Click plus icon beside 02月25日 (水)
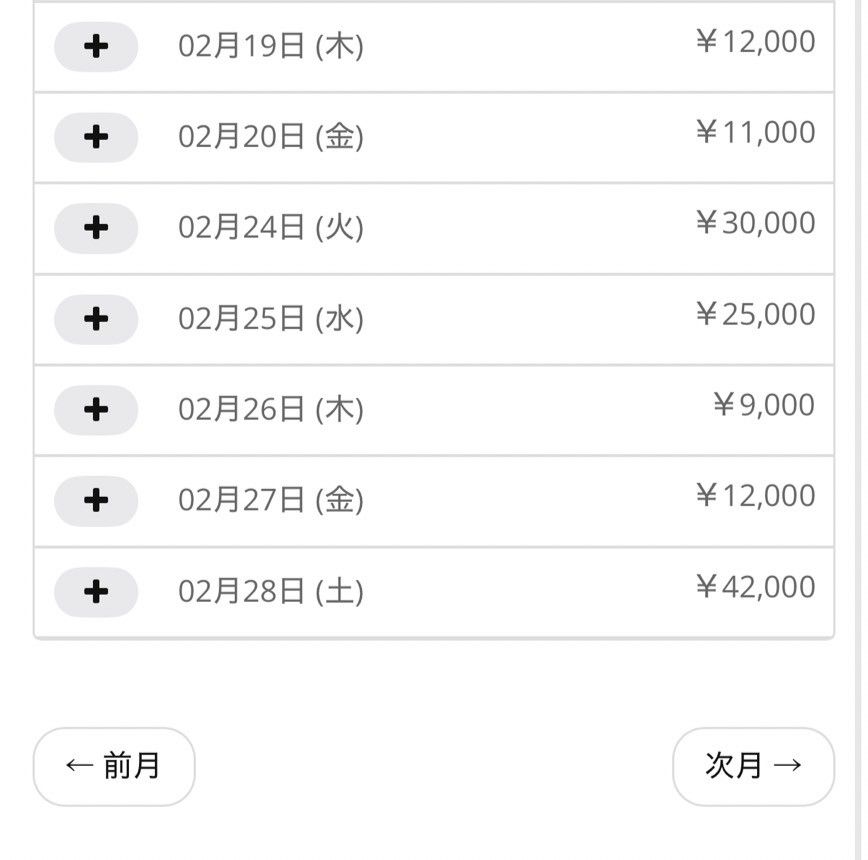This screenshot has height=860, width=868. [x=96, y=319]
